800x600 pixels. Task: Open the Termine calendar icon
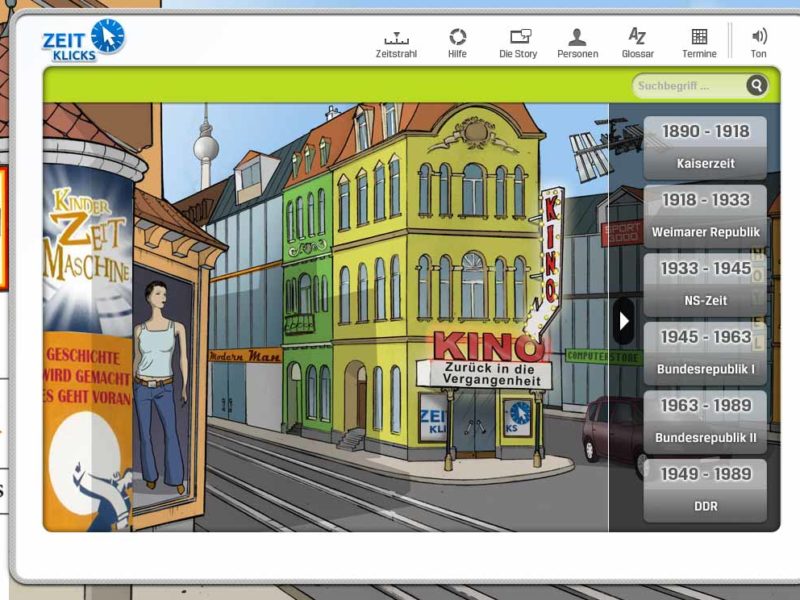tap(699, 43)
